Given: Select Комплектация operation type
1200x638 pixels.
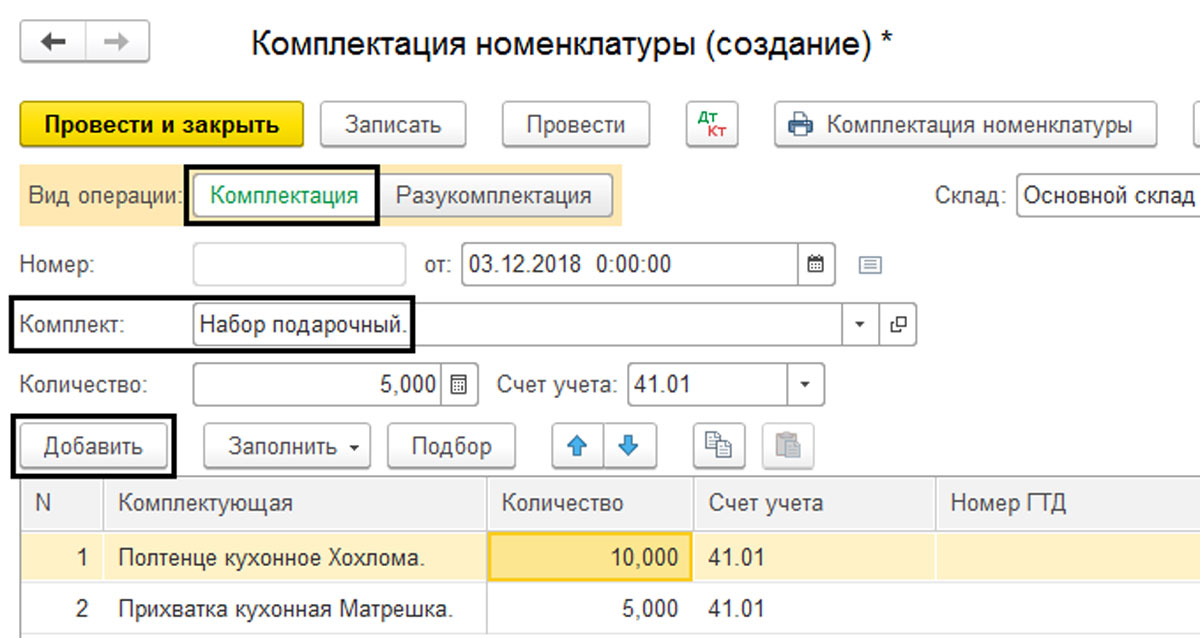Looking at the screenshot, I should [284, 195].
